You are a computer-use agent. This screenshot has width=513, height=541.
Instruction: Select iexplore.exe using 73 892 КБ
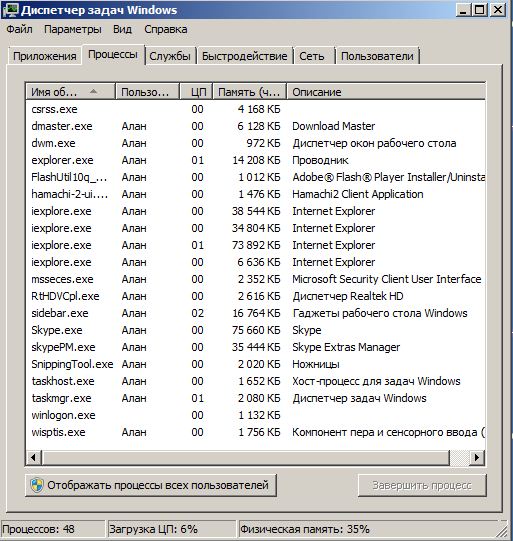coord(255,245)
